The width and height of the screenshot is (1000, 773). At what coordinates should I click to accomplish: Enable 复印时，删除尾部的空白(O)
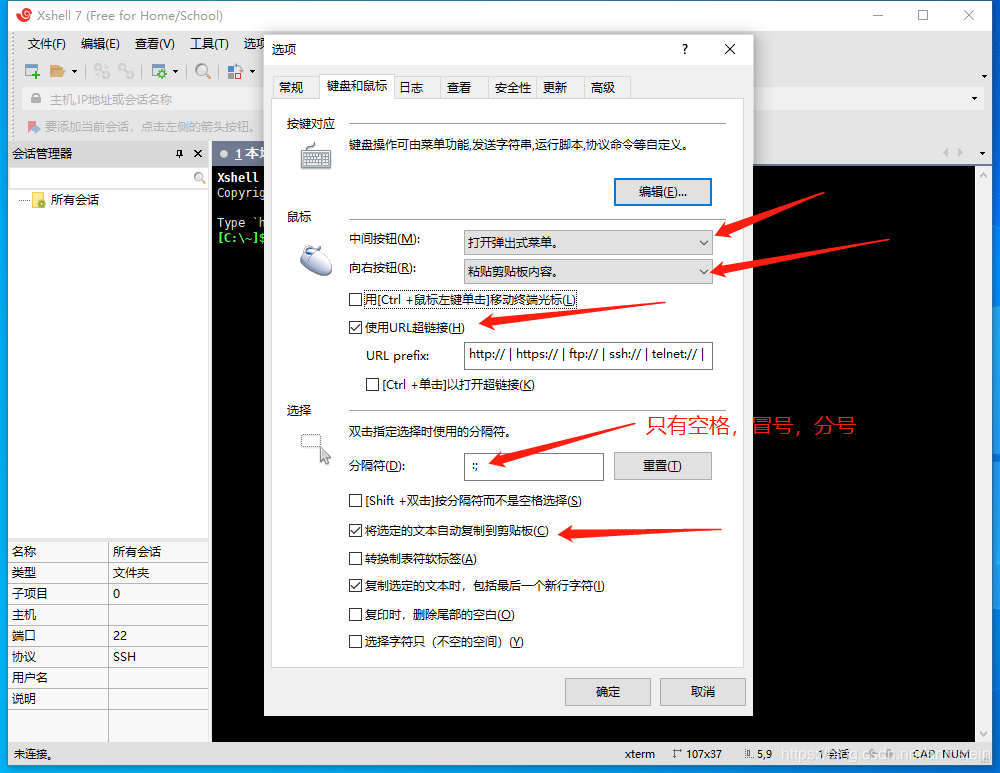click(355, 614)
